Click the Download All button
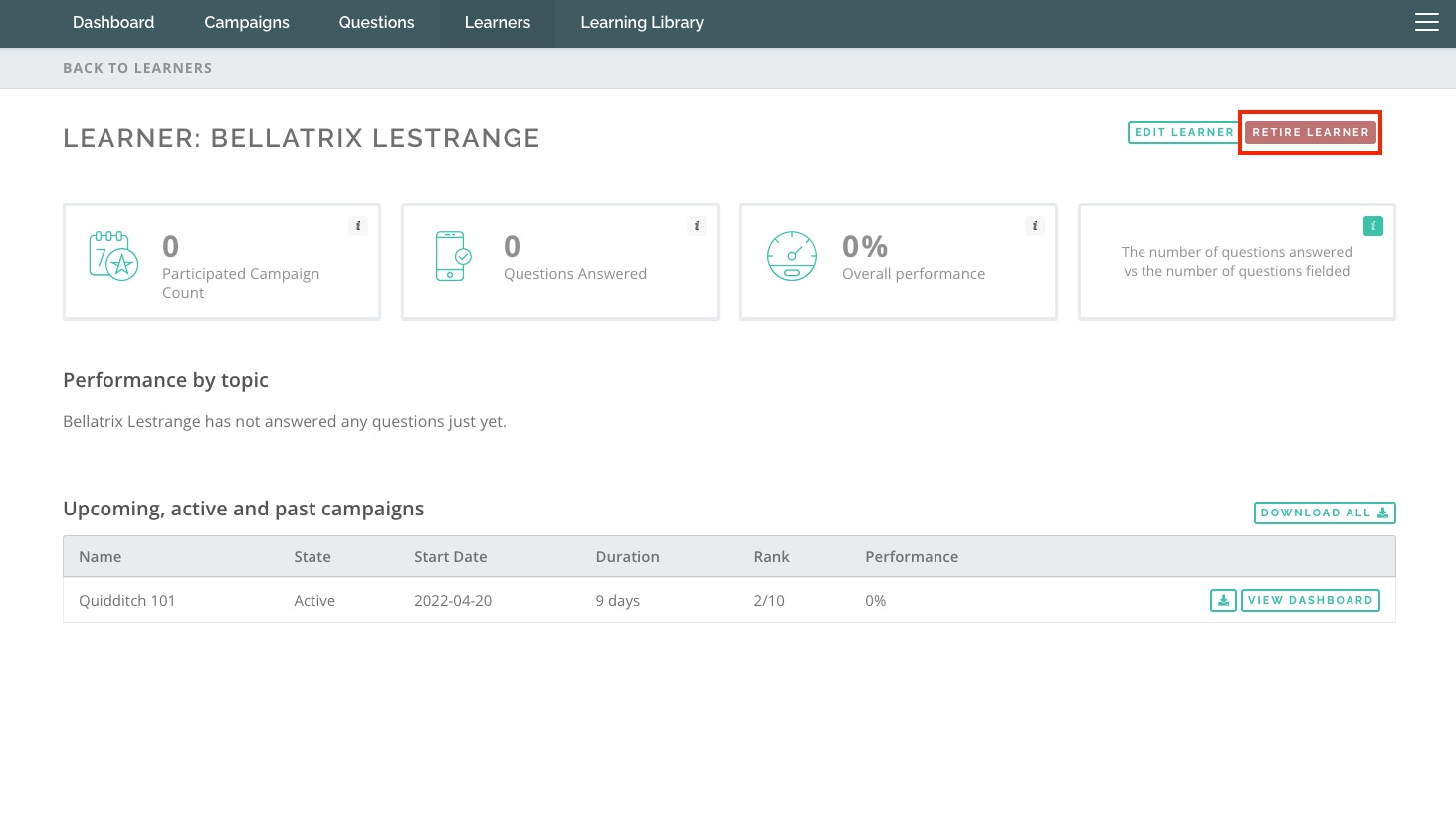This screenshot has height=820, width=1456. pyautogui.click(x=1325, y=512)
